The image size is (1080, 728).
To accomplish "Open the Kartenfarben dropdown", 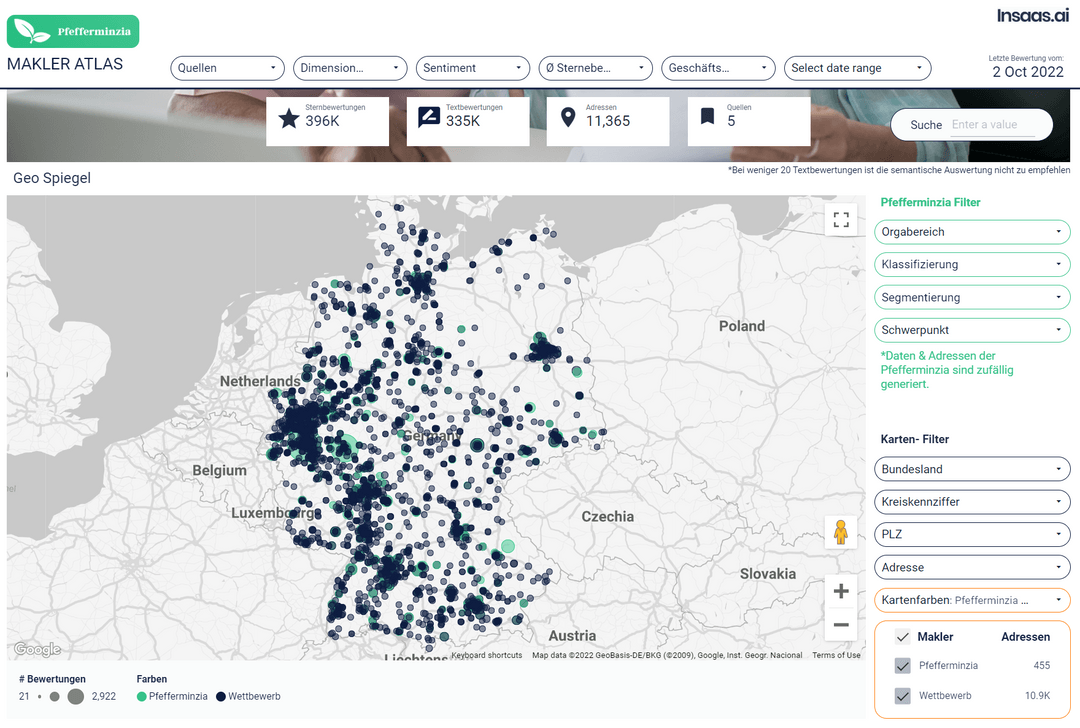I will 972,600.
